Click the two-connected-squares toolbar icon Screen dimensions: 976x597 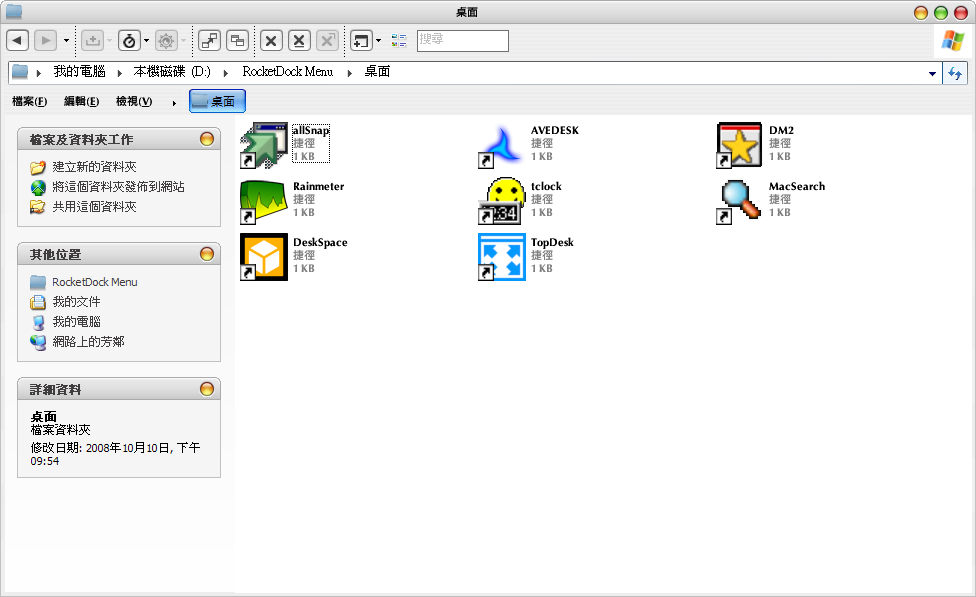[210, 41]
